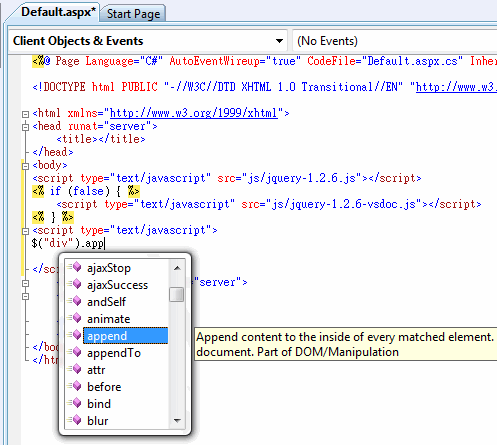
Task: Click the method icon beside ajaxSuccess
Action: point(74,284)
